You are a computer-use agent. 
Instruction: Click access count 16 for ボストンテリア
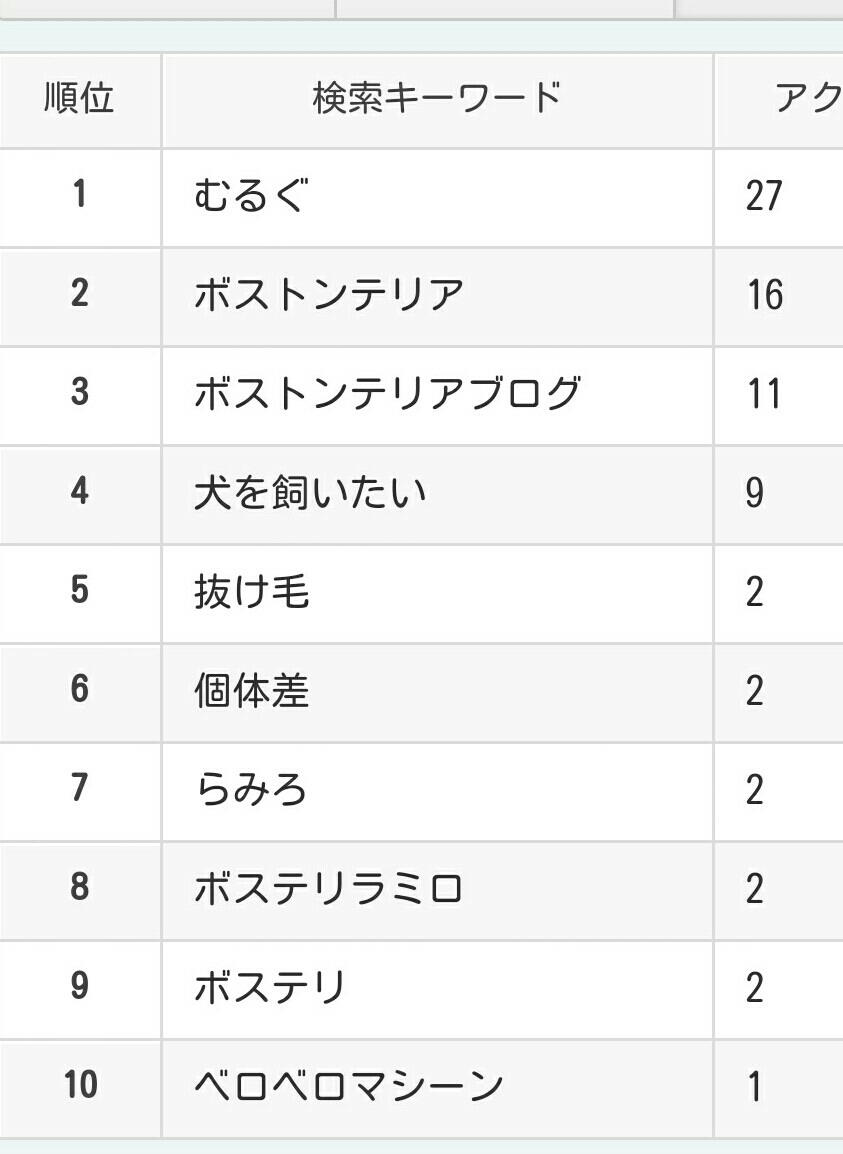click(765, 294)
